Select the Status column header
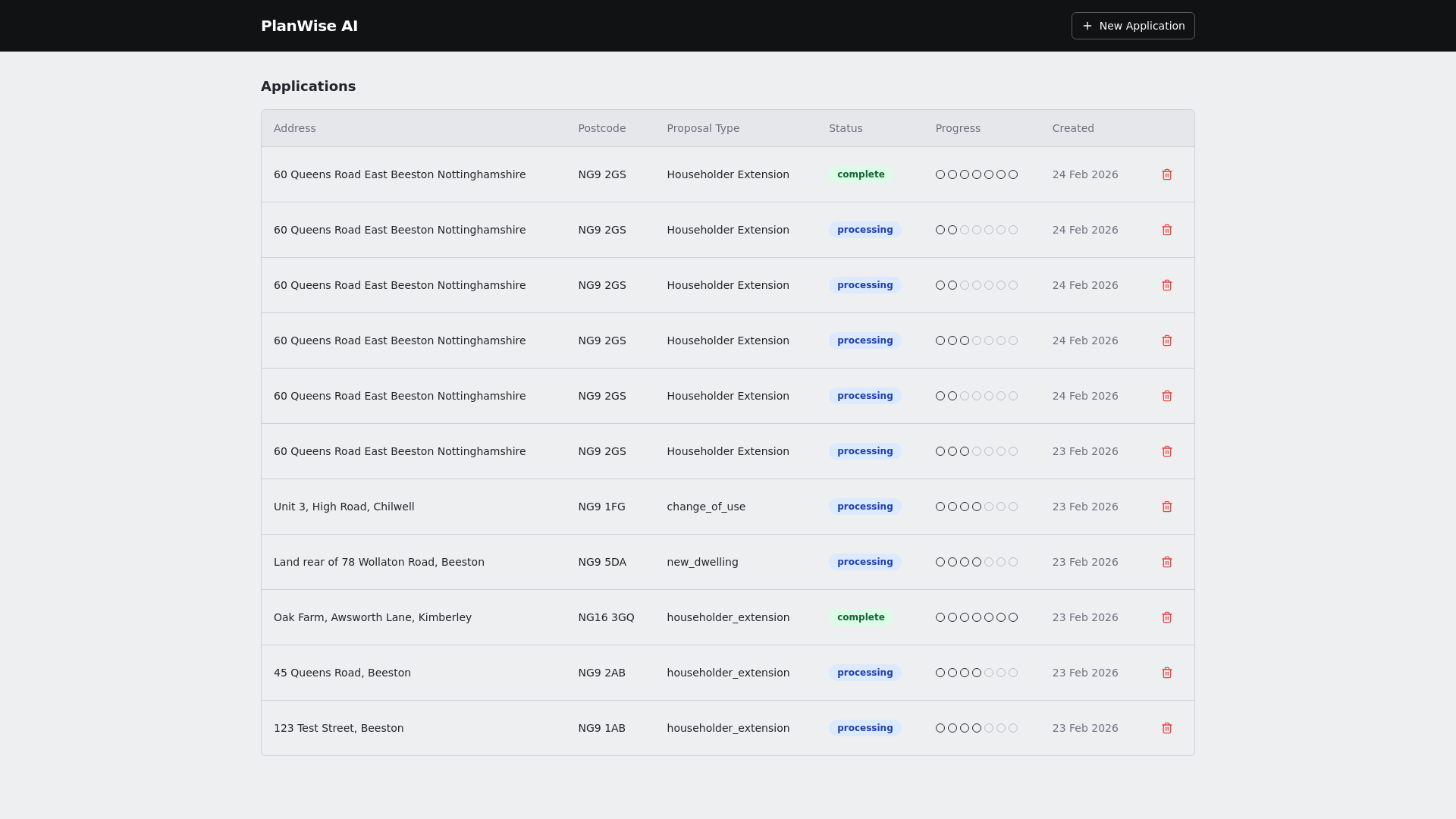 (x=846, y=128)
